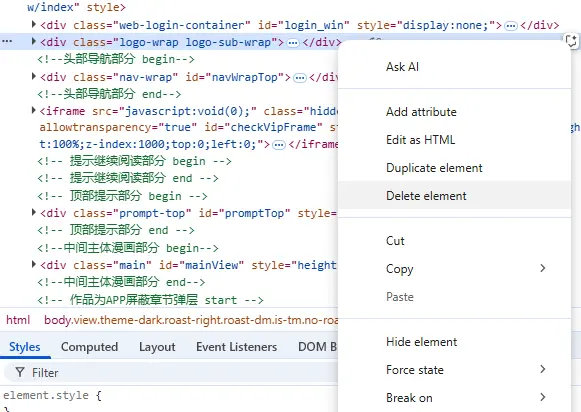Expand the prompt-top div disclosure triangle
Viewport: 581px width, 412px height.
point(34,212)
